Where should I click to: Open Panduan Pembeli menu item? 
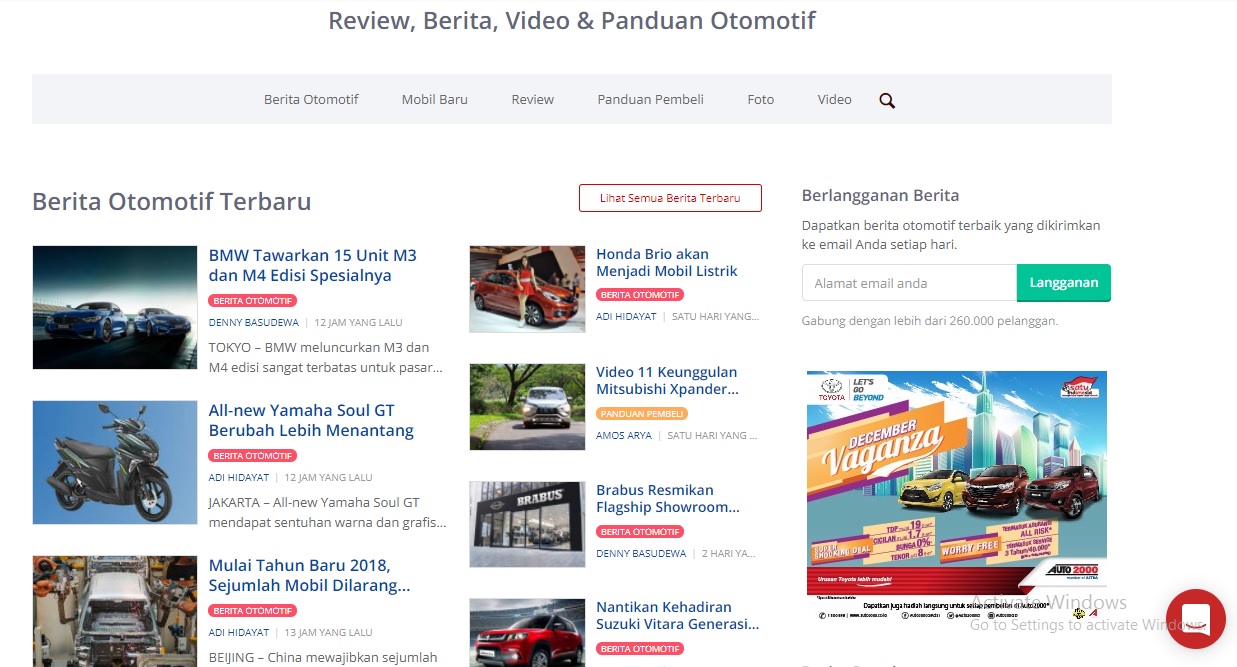click(x=651, y=99)
